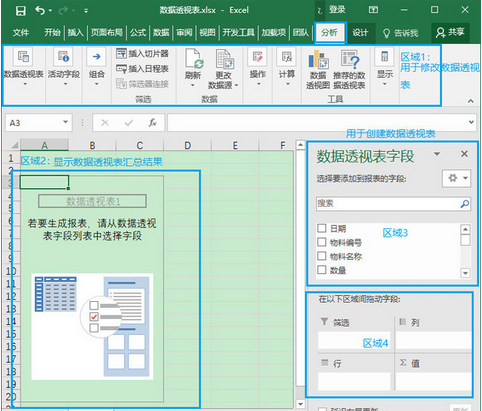Switch to the 审阅 tab

pos(184,32)
